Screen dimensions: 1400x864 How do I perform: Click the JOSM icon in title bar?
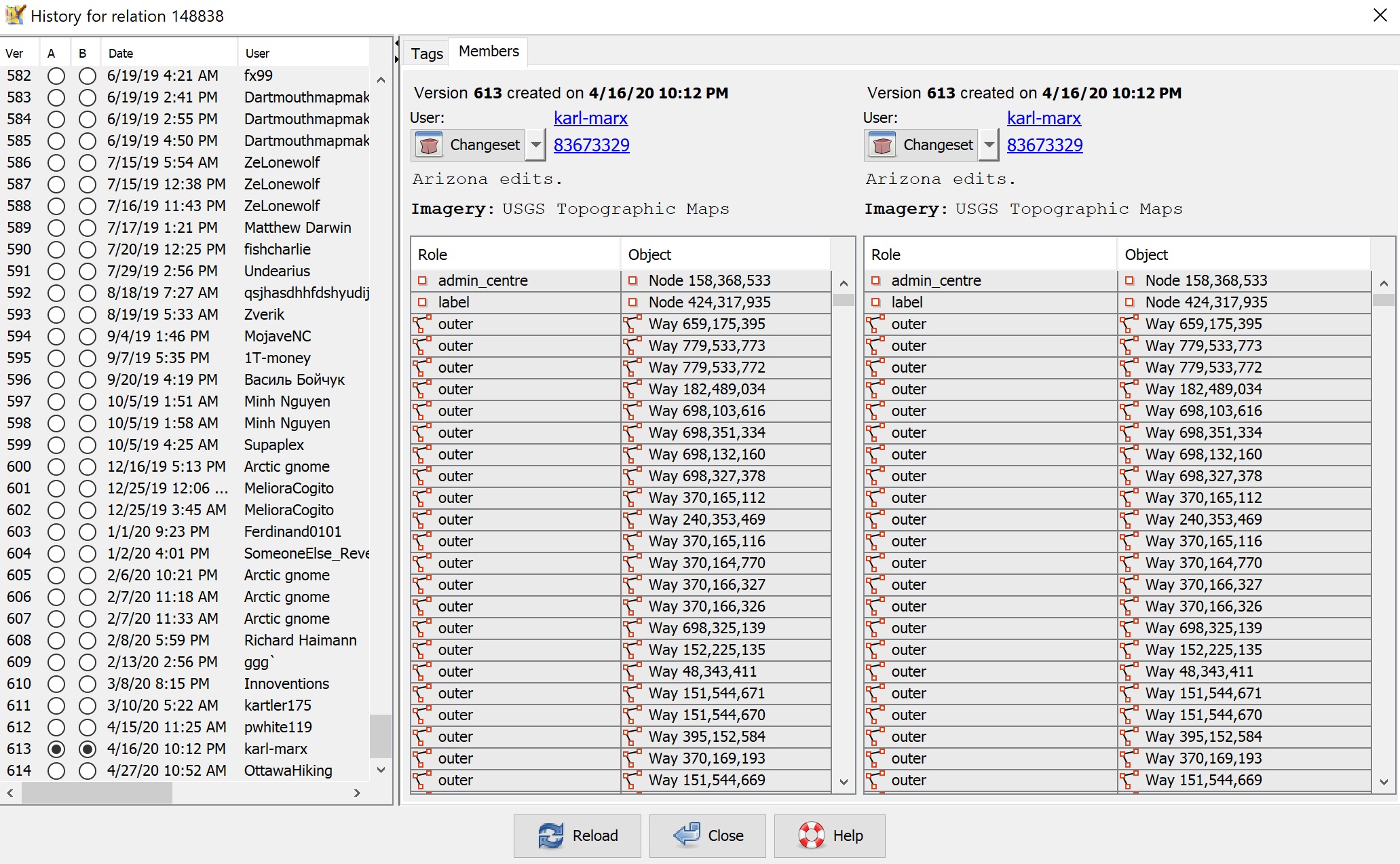click(15, 15)
